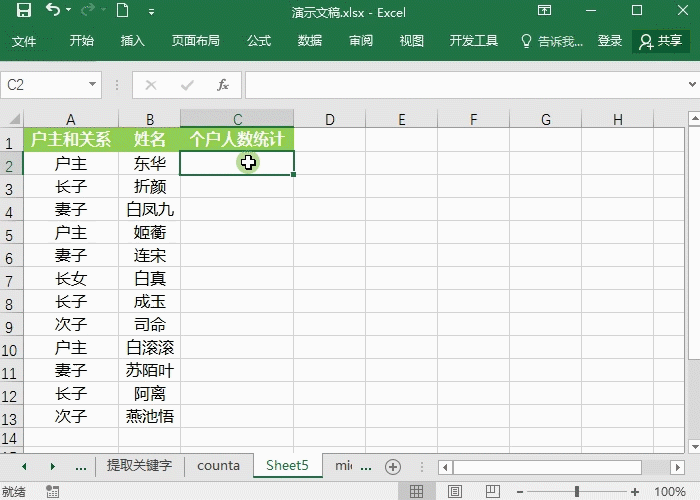Click the vertical scrollbar down arrow

click(694, 446)
